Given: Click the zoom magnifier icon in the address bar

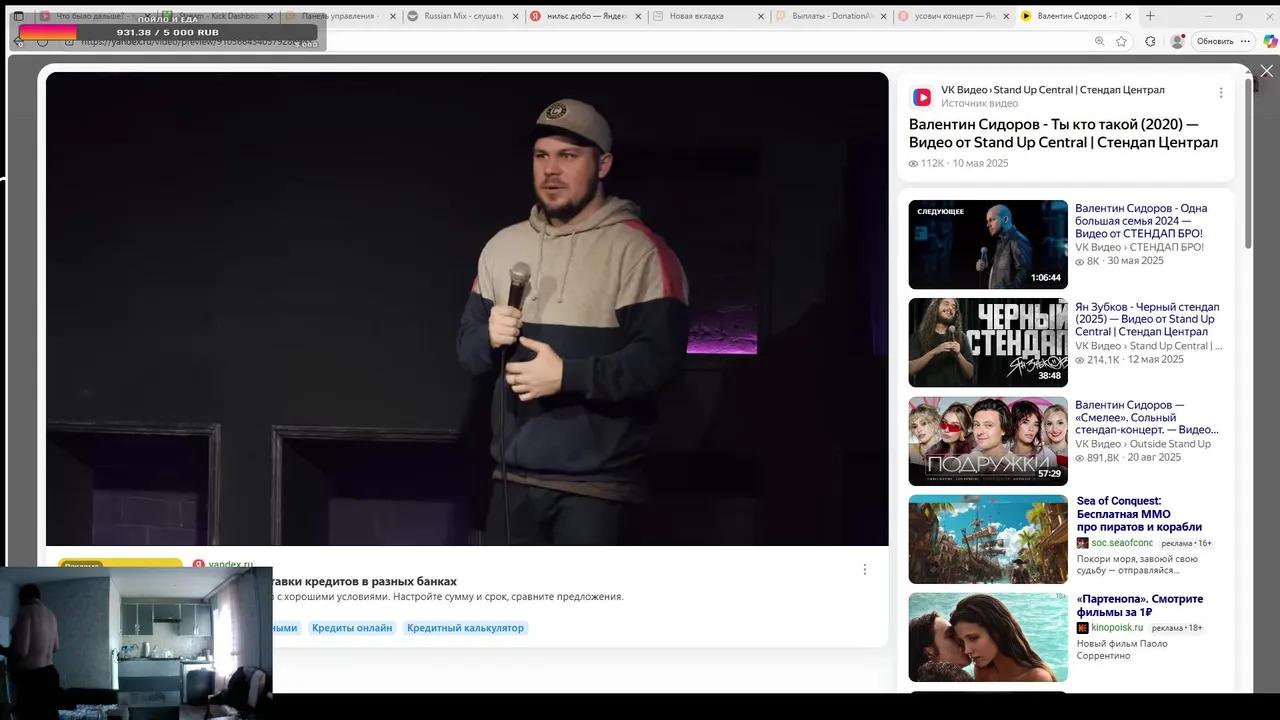Looking at the screenshot, I should coord(1099,41).
